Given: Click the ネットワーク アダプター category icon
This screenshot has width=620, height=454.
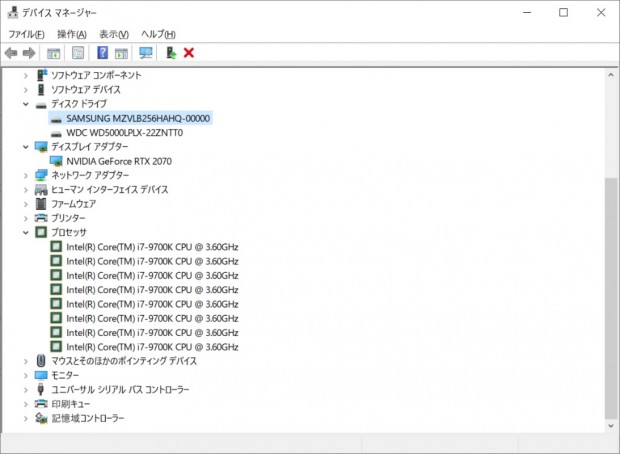Looking at the screenshot, I should coord(41,175).
